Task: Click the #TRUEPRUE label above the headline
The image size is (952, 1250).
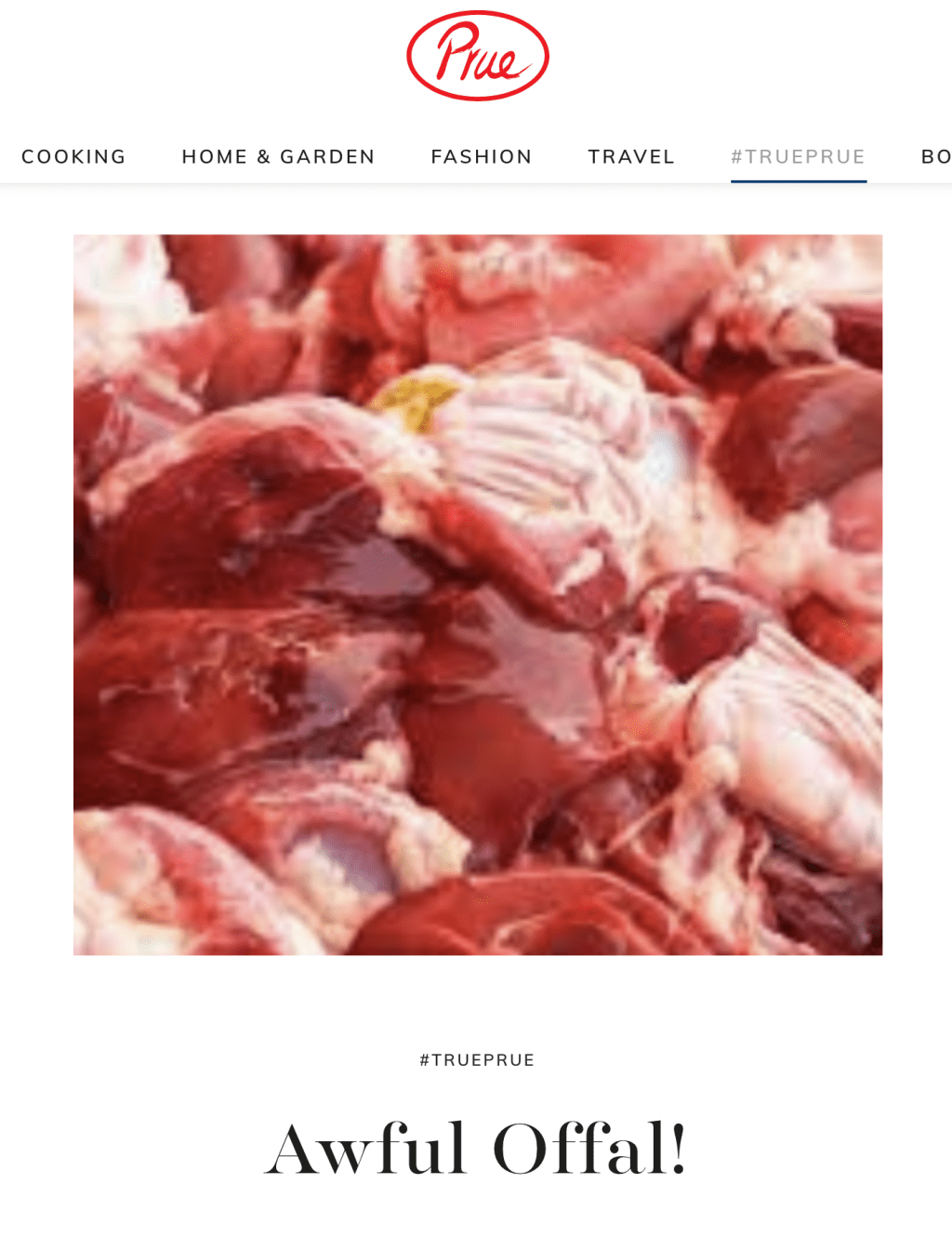Action: (477, 1060)
